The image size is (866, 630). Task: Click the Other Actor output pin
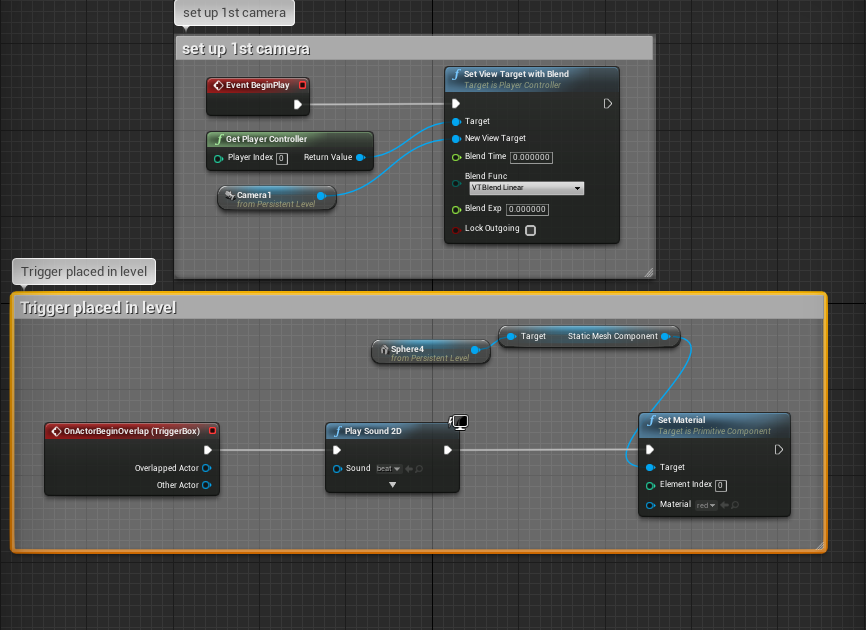pyautogui.click(x=206, y=485)
